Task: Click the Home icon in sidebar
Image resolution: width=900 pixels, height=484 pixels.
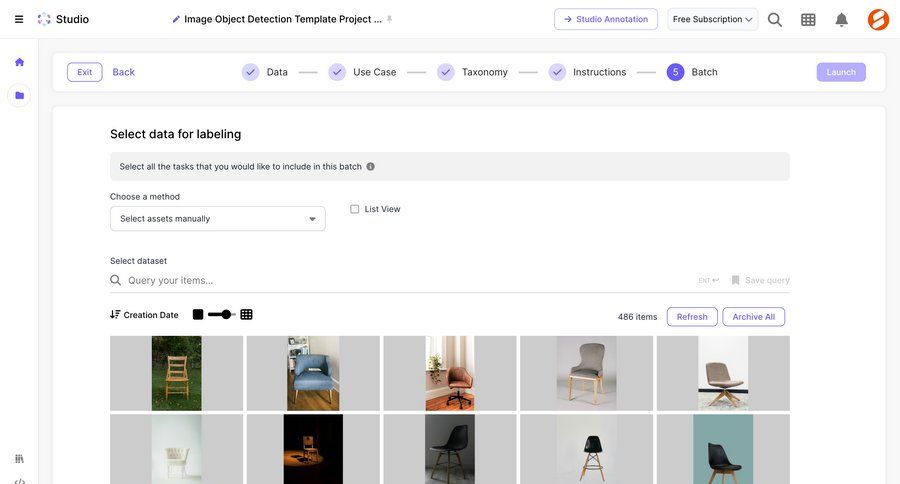Action: coord(19,62)
